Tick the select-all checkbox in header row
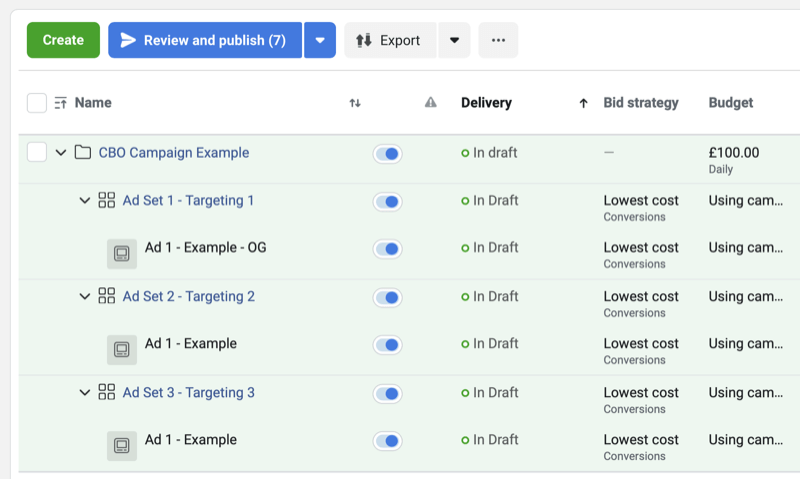This screenshot has width=800, height=479. (37, 102)
